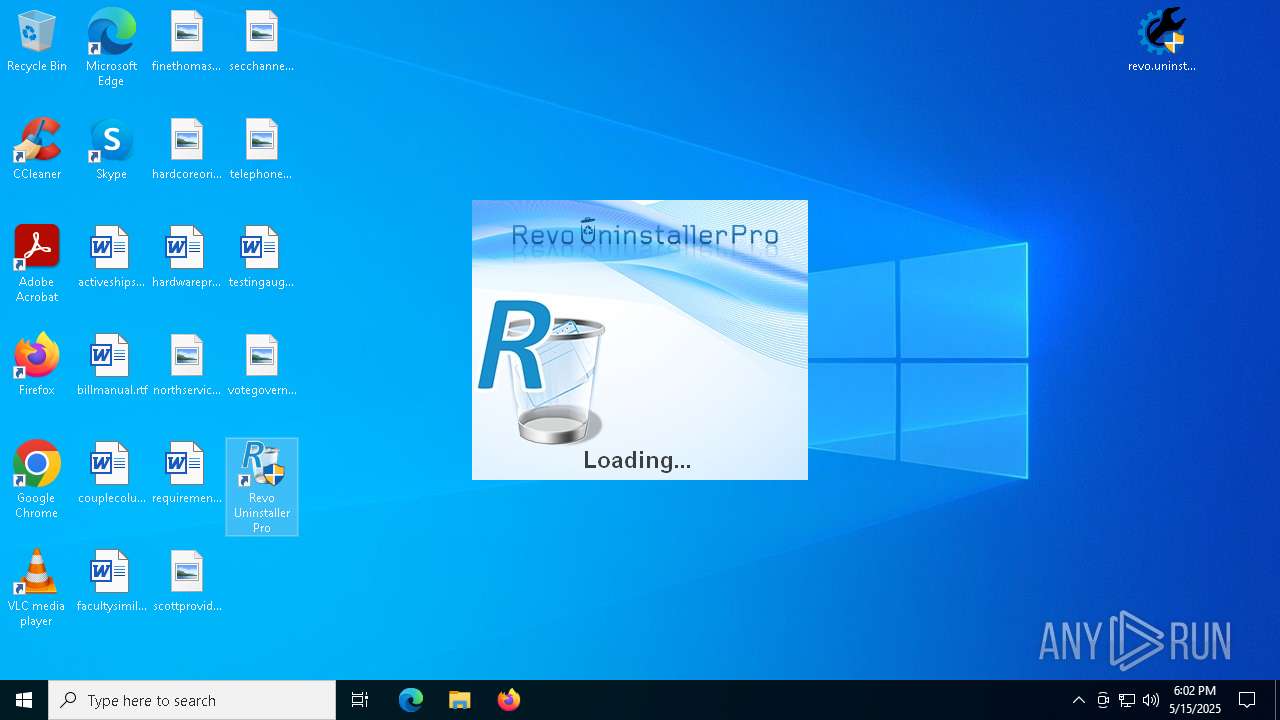This screenshot has width=1280, height=720.
Task: Select the requiremen Word document
Action: pyautogui.click(x=186, y=474)
